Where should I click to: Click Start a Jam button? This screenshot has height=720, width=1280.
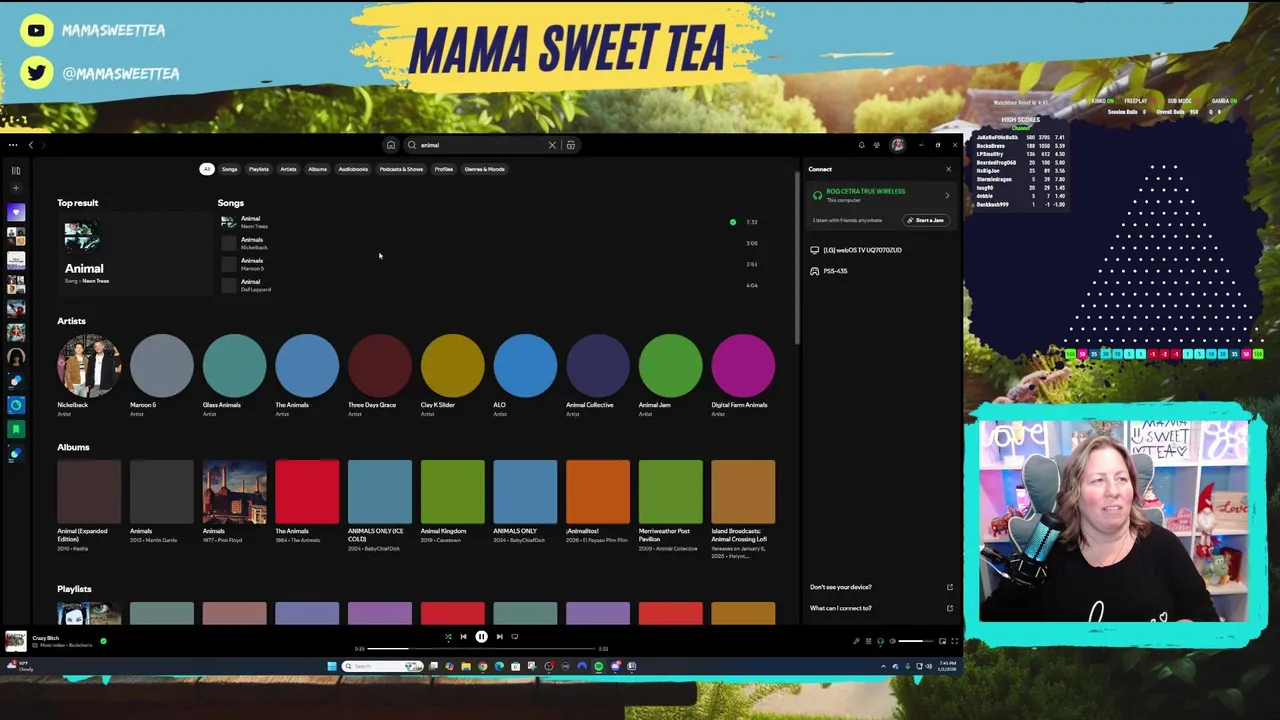coord(925,220)
